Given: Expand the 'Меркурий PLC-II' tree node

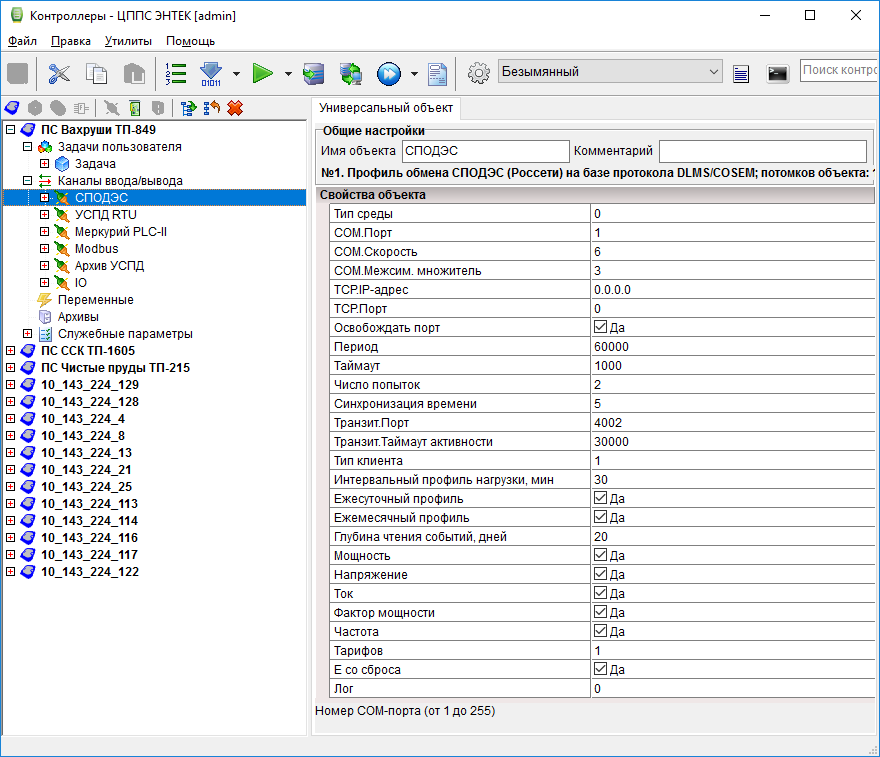Looking at the screenshot, I should coord(44,232).
